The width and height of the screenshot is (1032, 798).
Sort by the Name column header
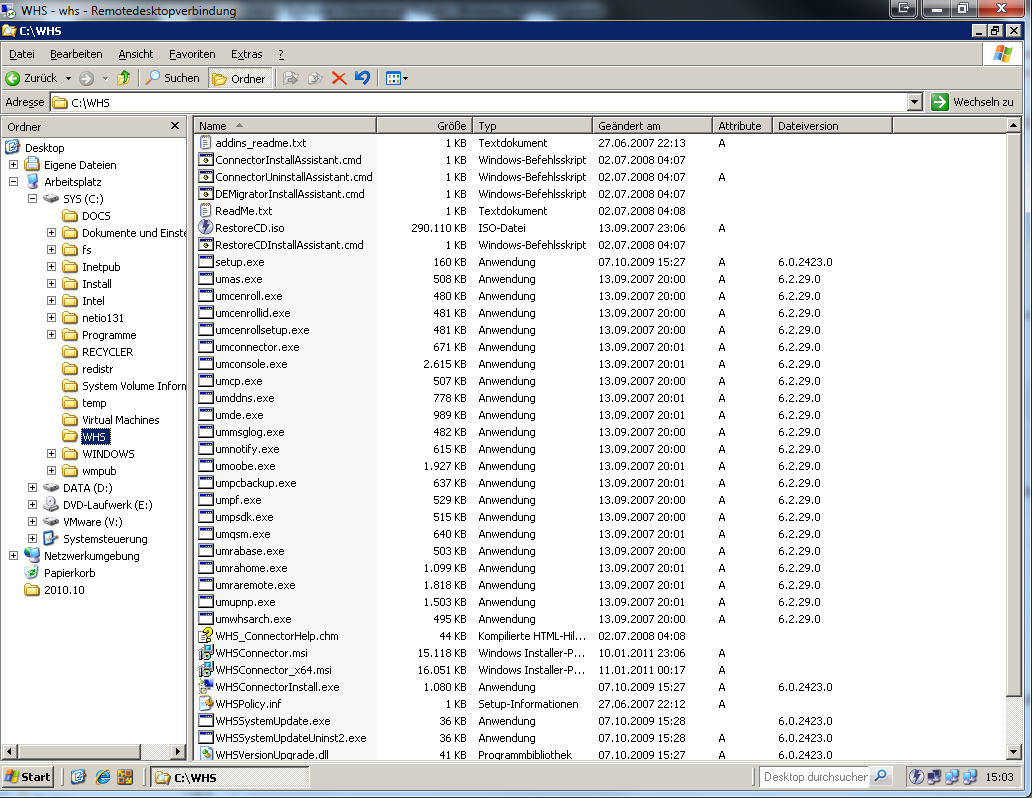tap(285, 126)
